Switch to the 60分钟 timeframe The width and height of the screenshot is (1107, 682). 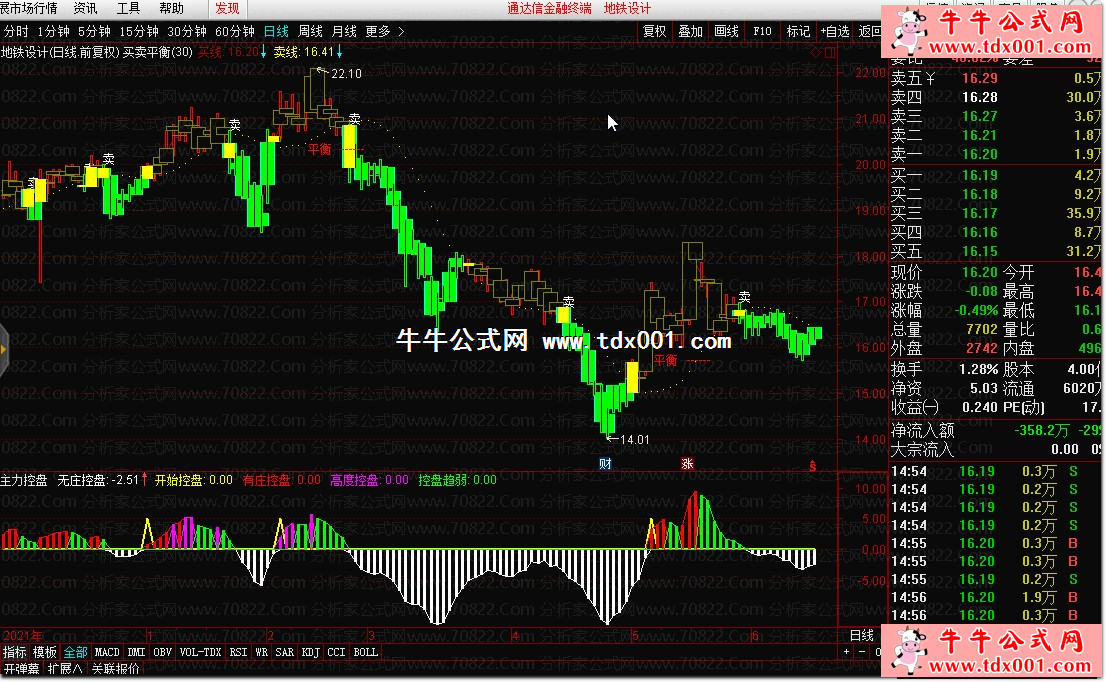(x=234, y=31)
